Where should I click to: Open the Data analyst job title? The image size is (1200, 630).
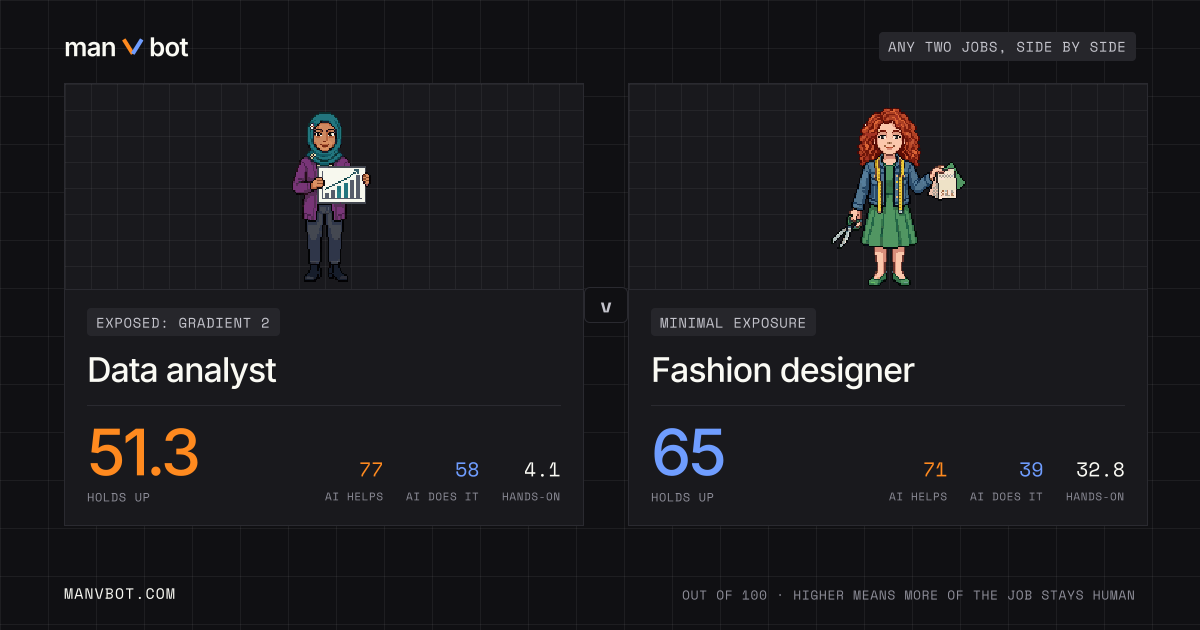(182, 371)
